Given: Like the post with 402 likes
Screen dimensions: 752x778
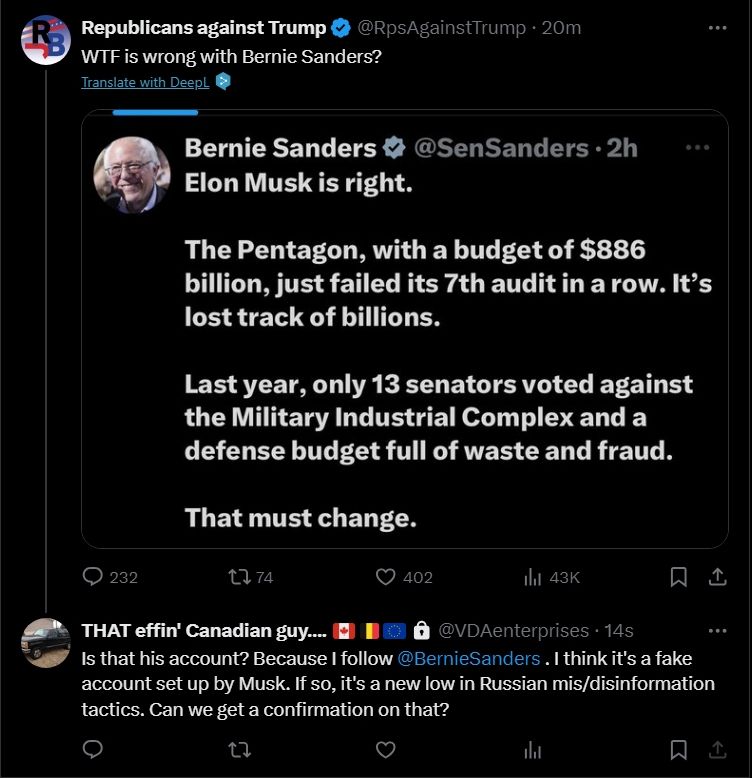Looking at the screenshot, I should pos(386,577).
